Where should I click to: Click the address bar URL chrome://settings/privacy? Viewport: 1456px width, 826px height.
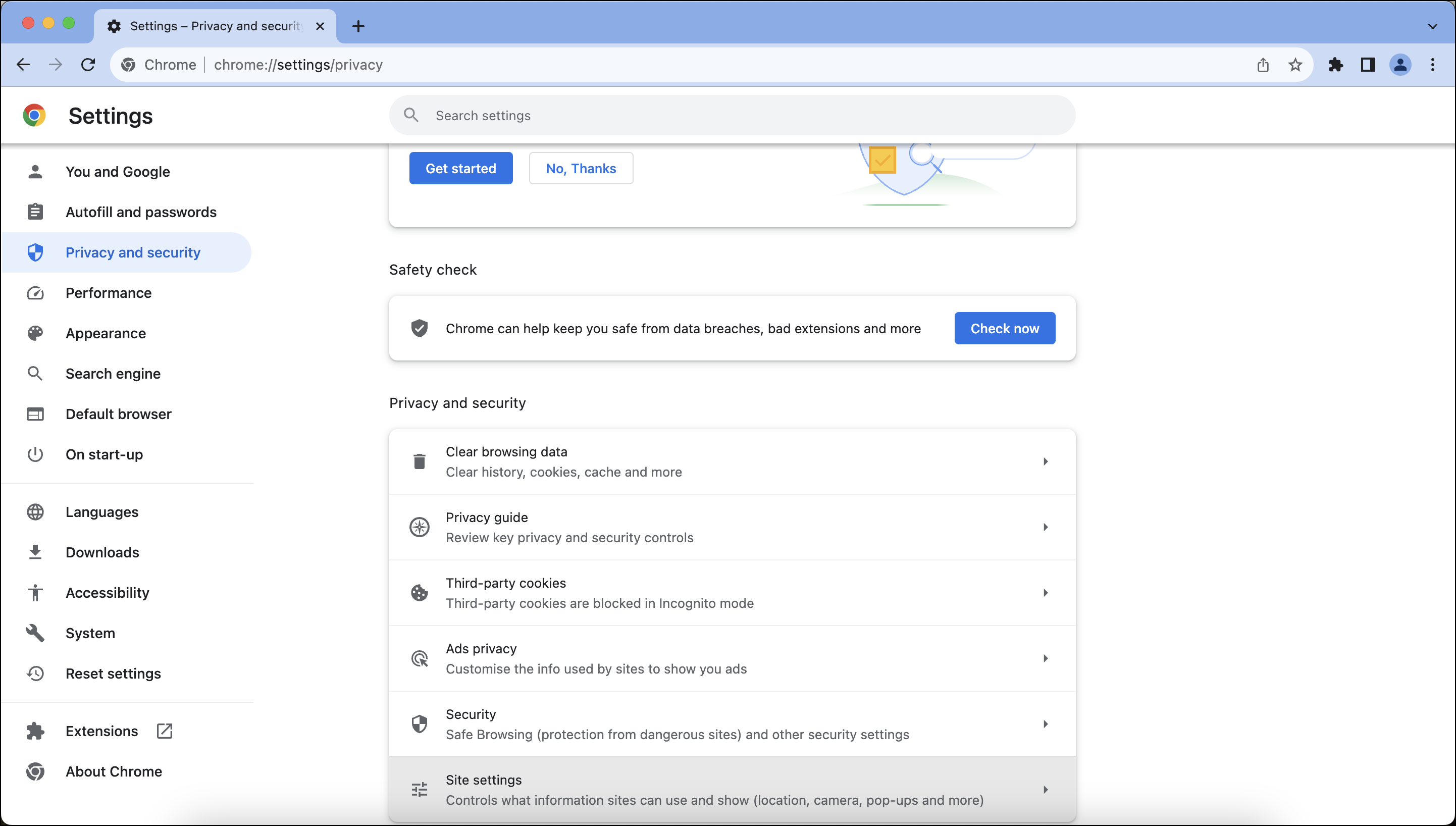click(x=298, y=65)
